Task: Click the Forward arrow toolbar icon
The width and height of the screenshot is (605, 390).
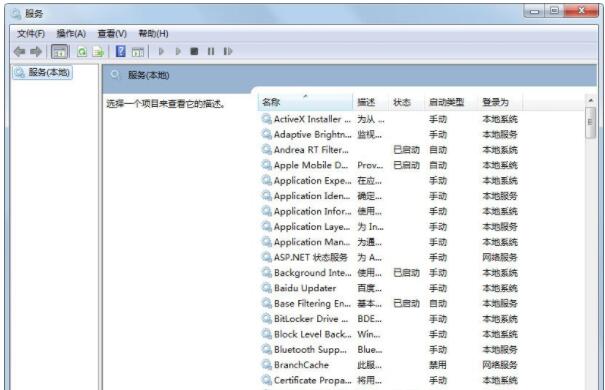Action: pos(36,51)
